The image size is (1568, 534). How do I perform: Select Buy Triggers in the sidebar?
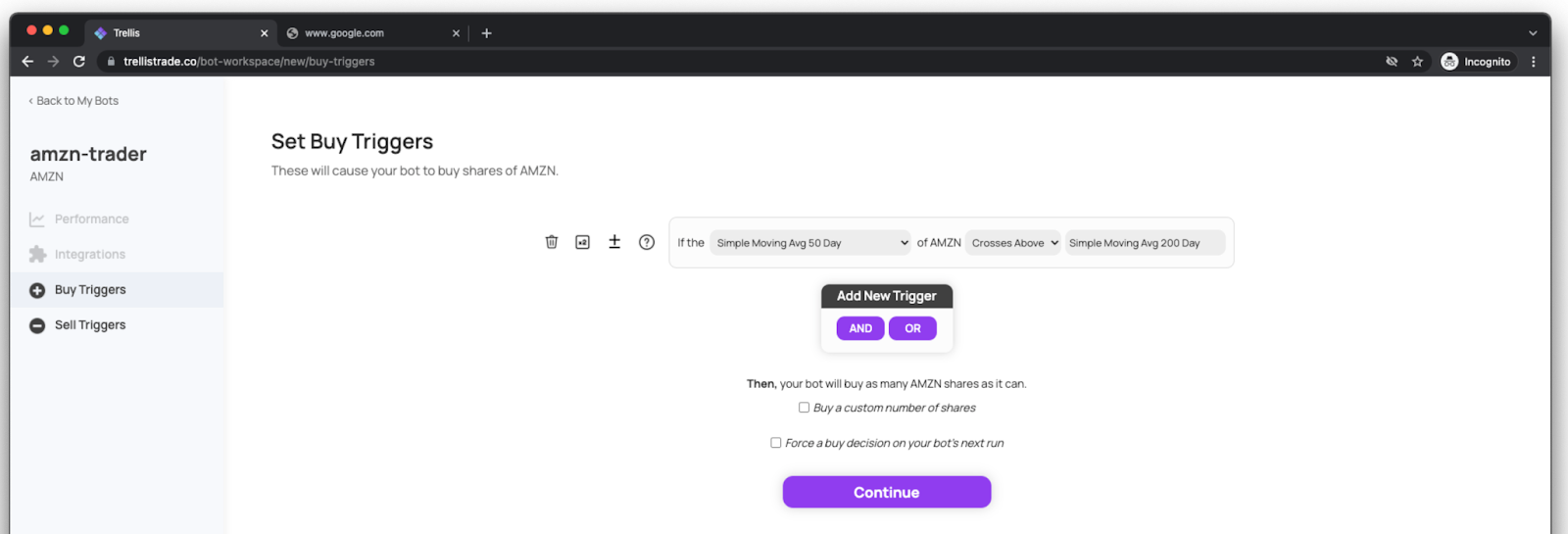pos(118,290)
